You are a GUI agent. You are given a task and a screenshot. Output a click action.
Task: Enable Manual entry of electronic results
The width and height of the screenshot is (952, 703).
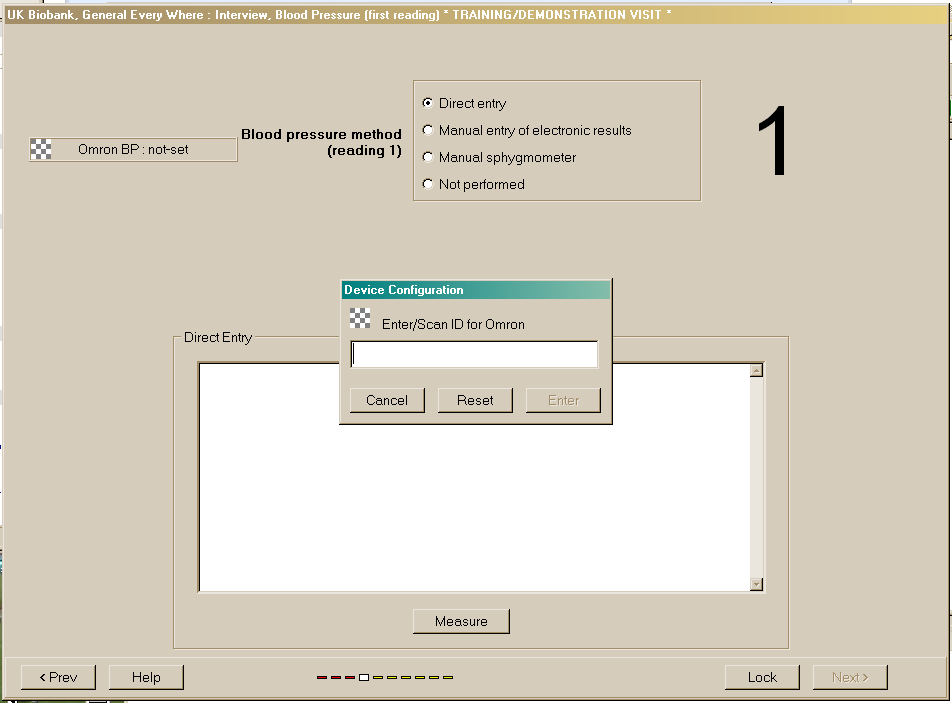(428, 130)
